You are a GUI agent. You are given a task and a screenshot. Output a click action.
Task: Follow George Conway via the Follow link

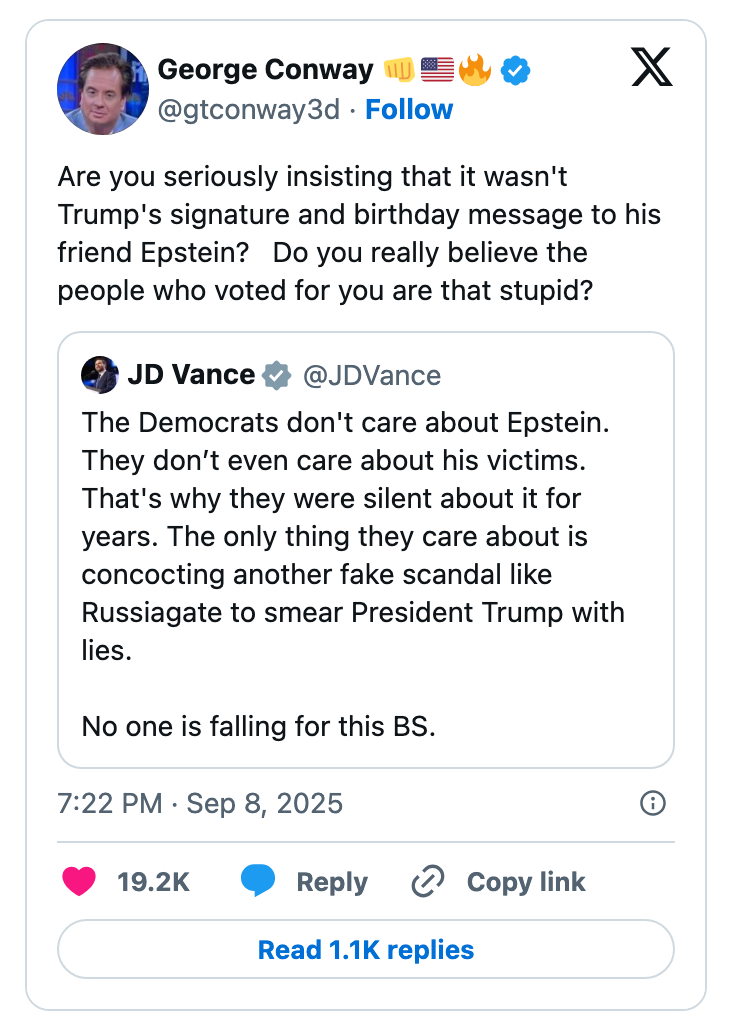[409, 109]
